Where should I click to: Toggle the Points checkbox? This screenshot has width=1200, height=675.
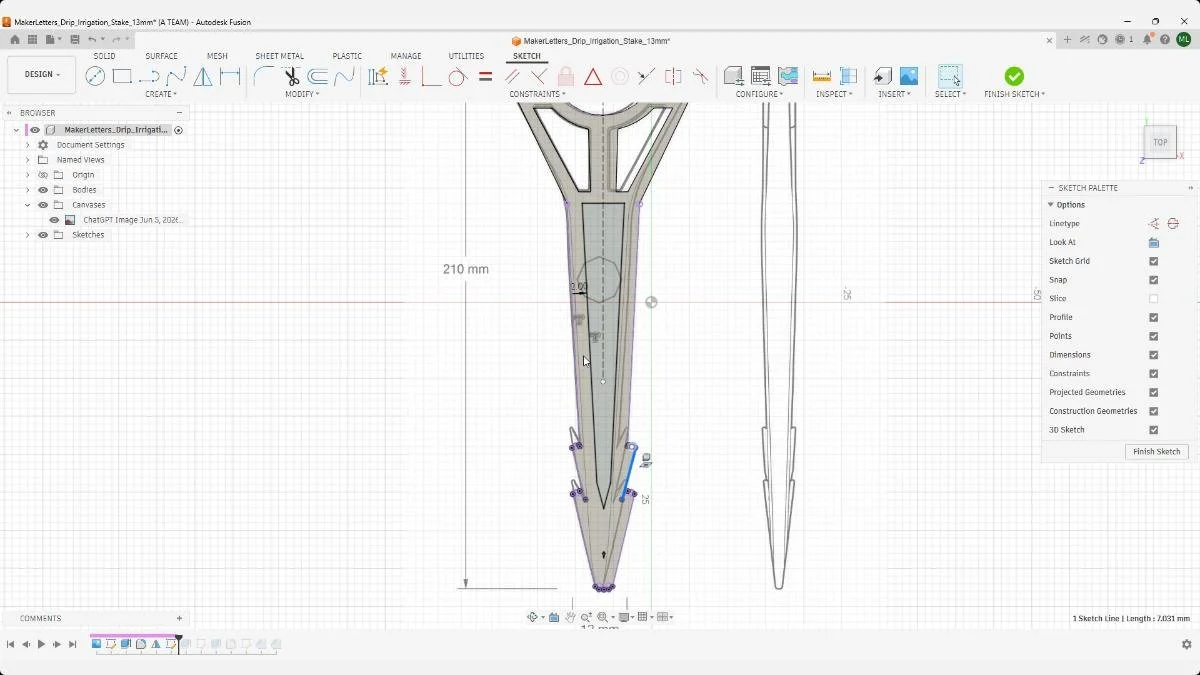click(1153, 336)
